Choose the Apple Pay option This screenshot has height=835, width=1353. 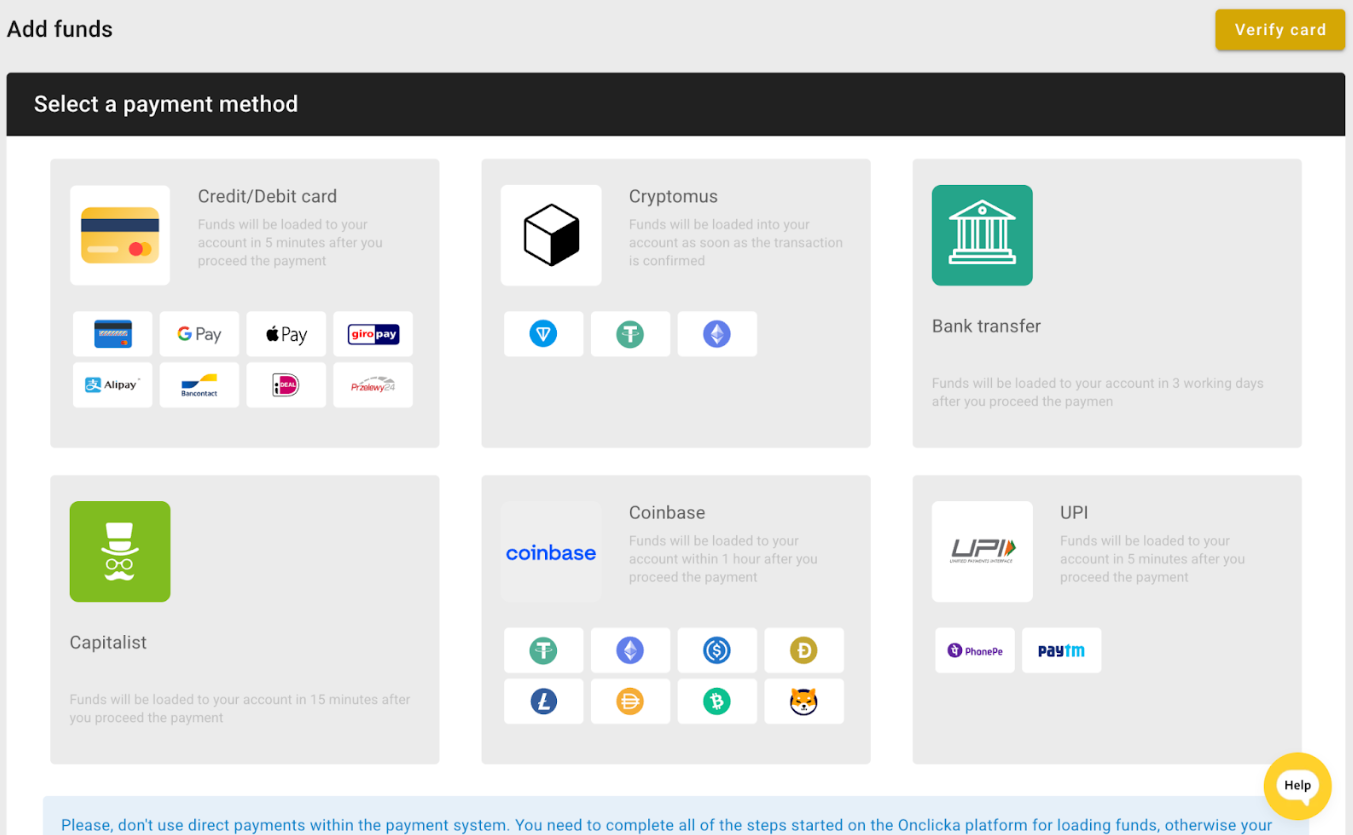coord(286,334)
